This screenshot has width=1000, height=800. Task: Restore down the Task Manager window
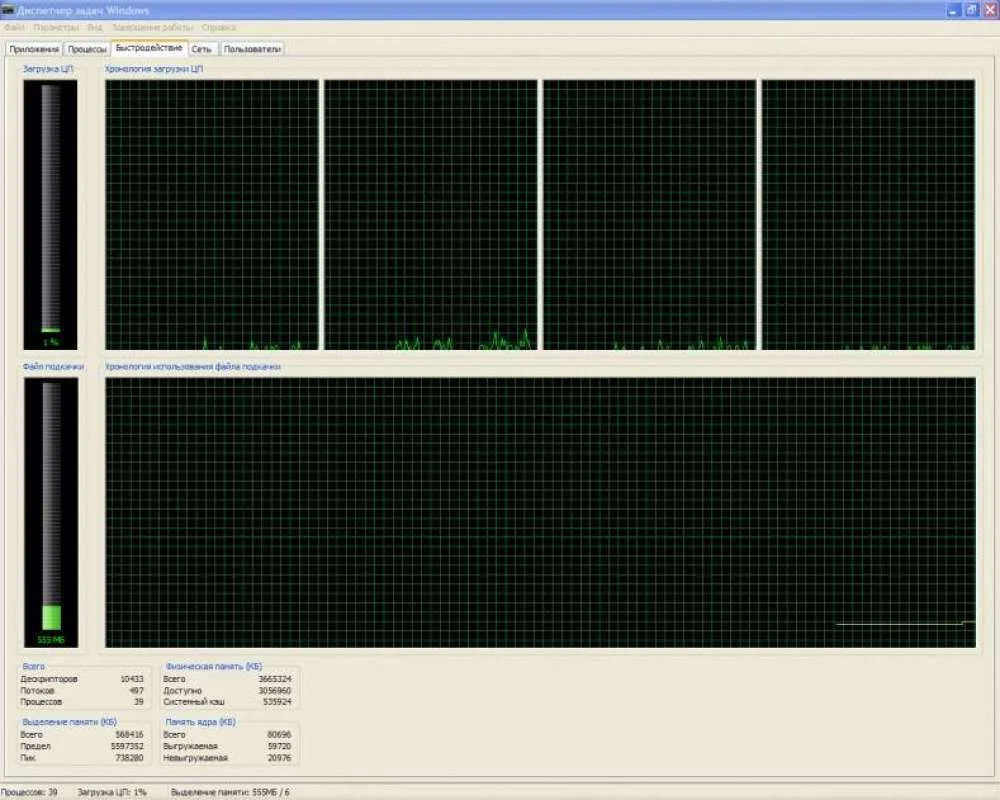pos(970,9)
